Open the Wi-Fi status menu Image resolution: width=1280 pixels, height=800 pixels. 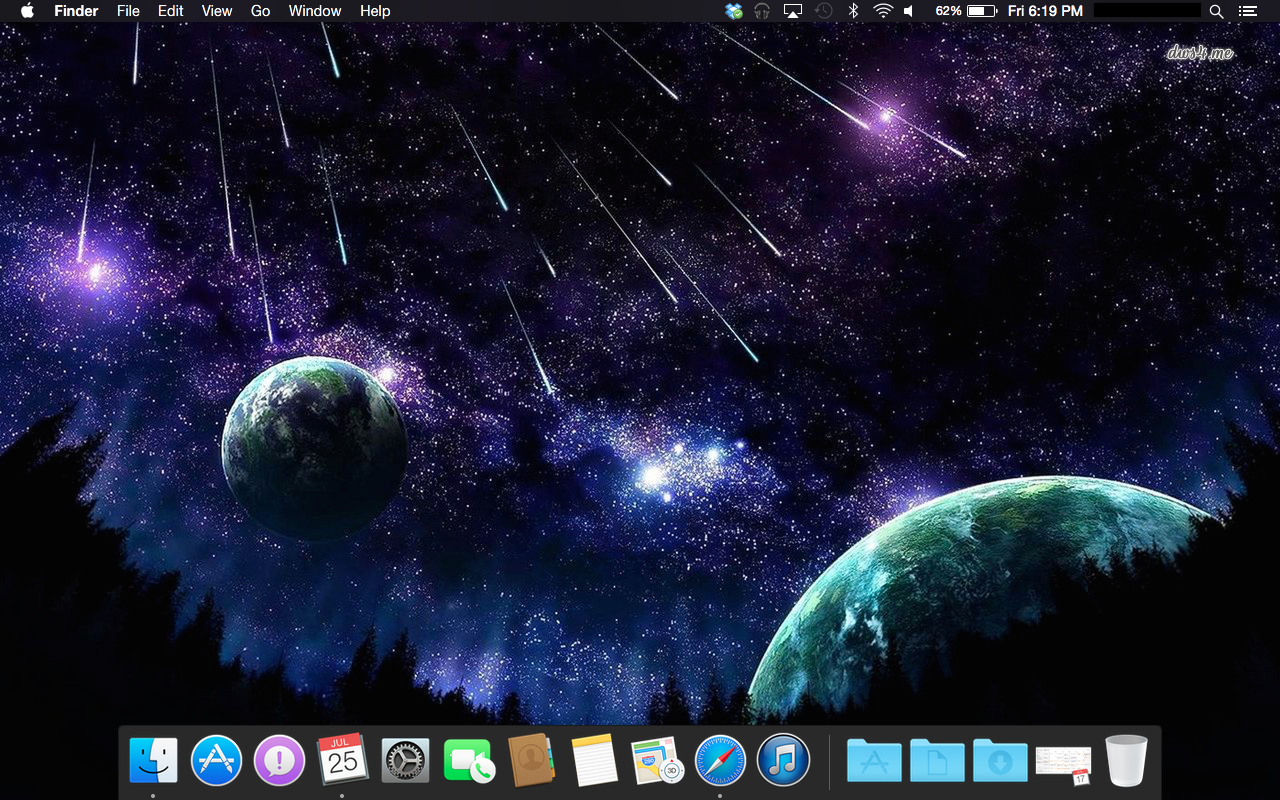(882, 11)
